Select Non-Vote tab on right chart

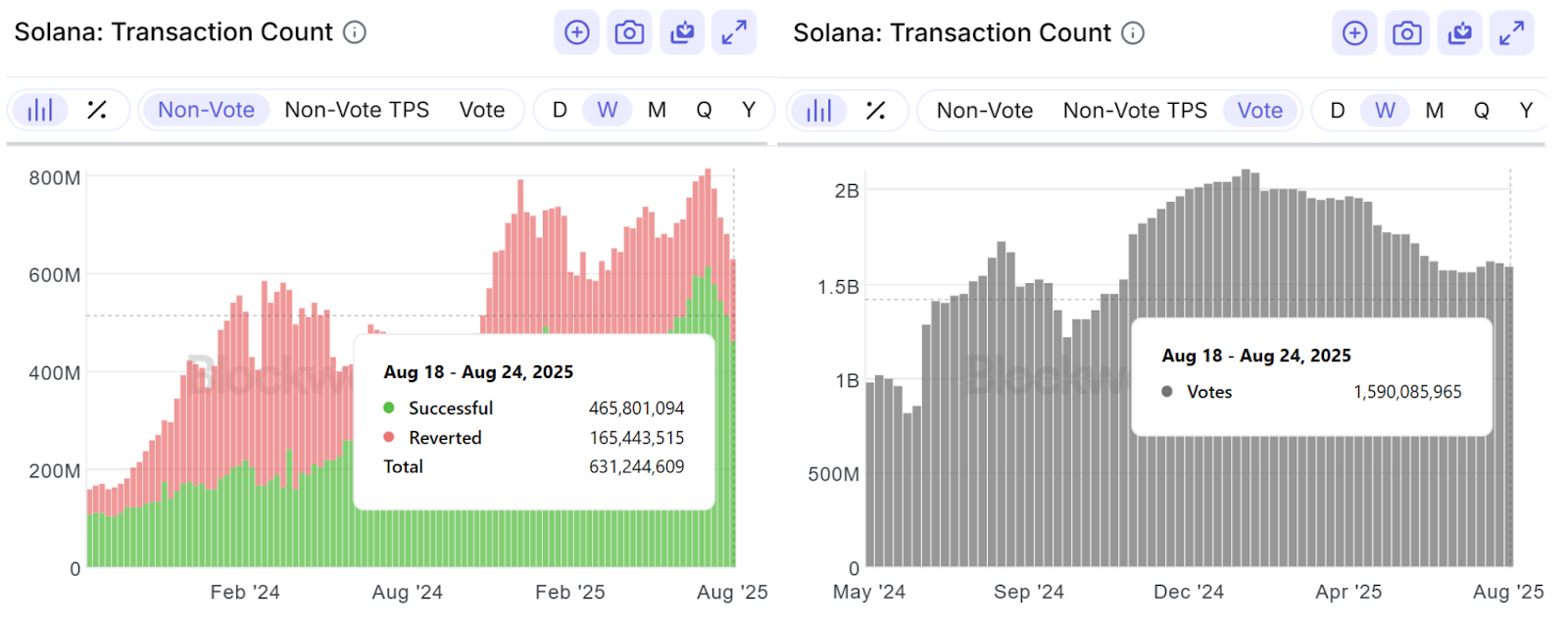point(984,111)
